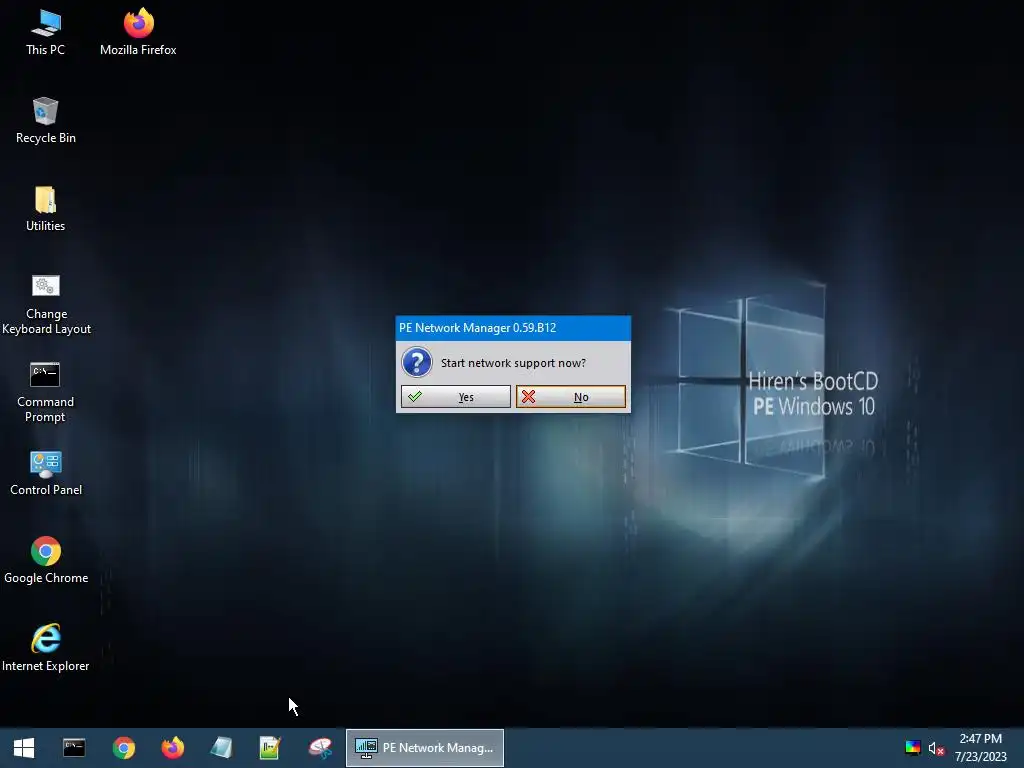Select the Command Prompt desktop shortcut
The width and height of the screenshot is (1024, 768).
click(x=45, y=392)
